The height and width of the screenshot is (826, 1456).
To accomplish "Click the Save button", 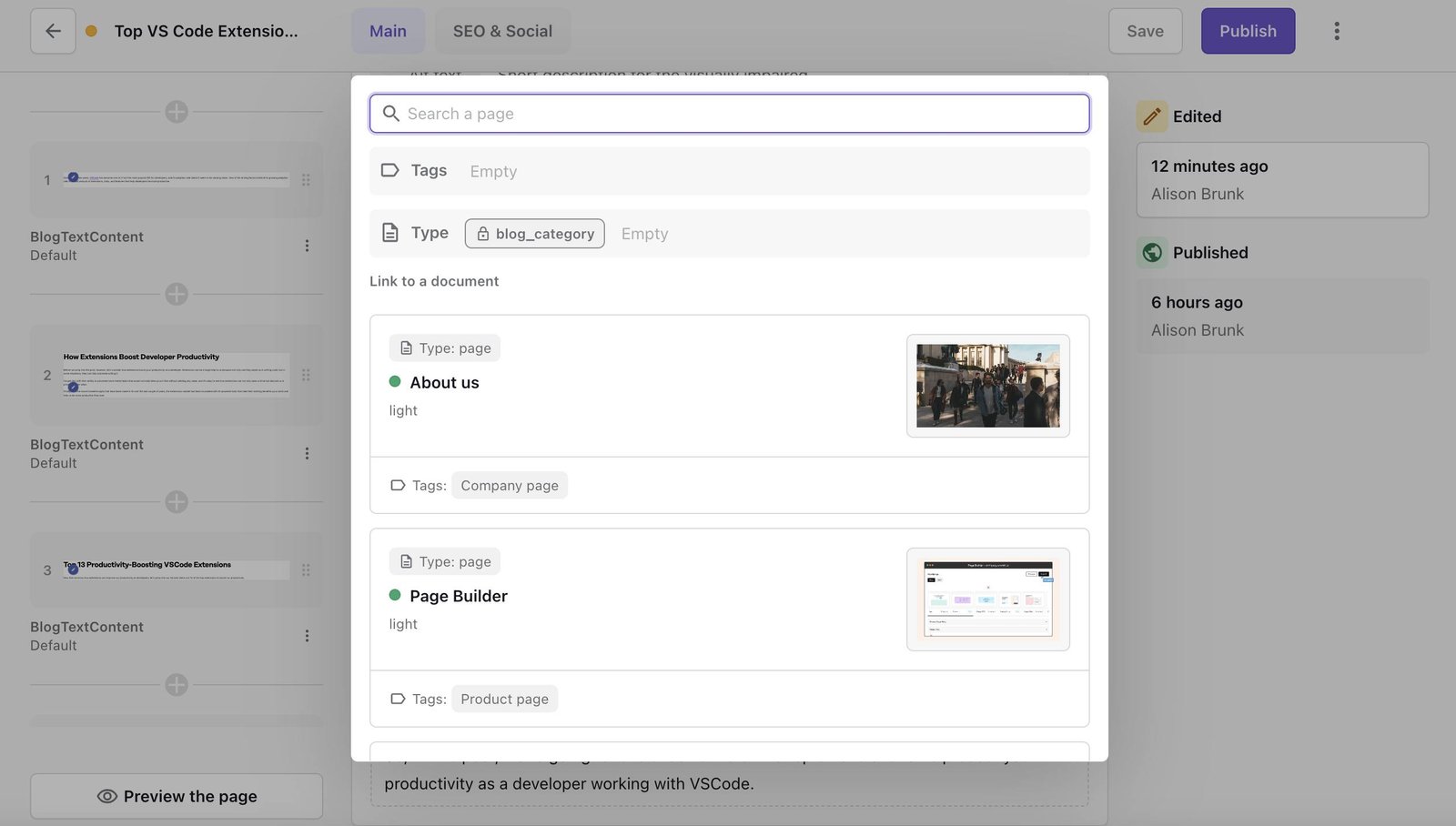I will tap(1145, 30).
